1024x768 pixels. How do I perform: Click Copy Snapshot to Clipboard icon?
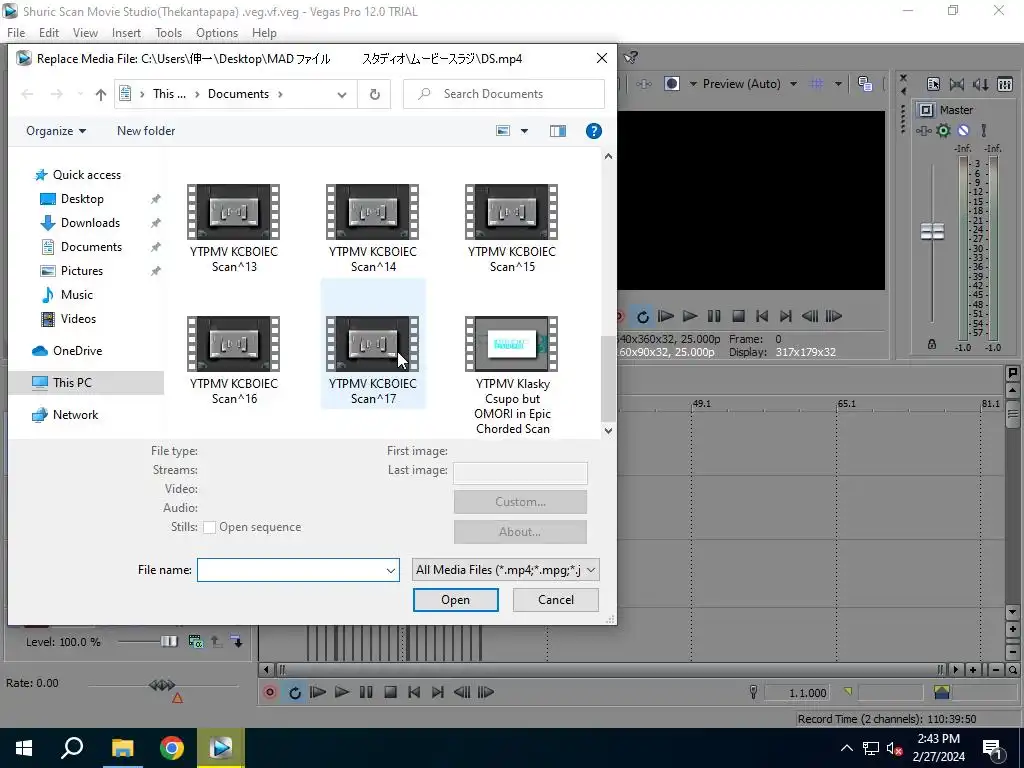(x=865, y=84)
